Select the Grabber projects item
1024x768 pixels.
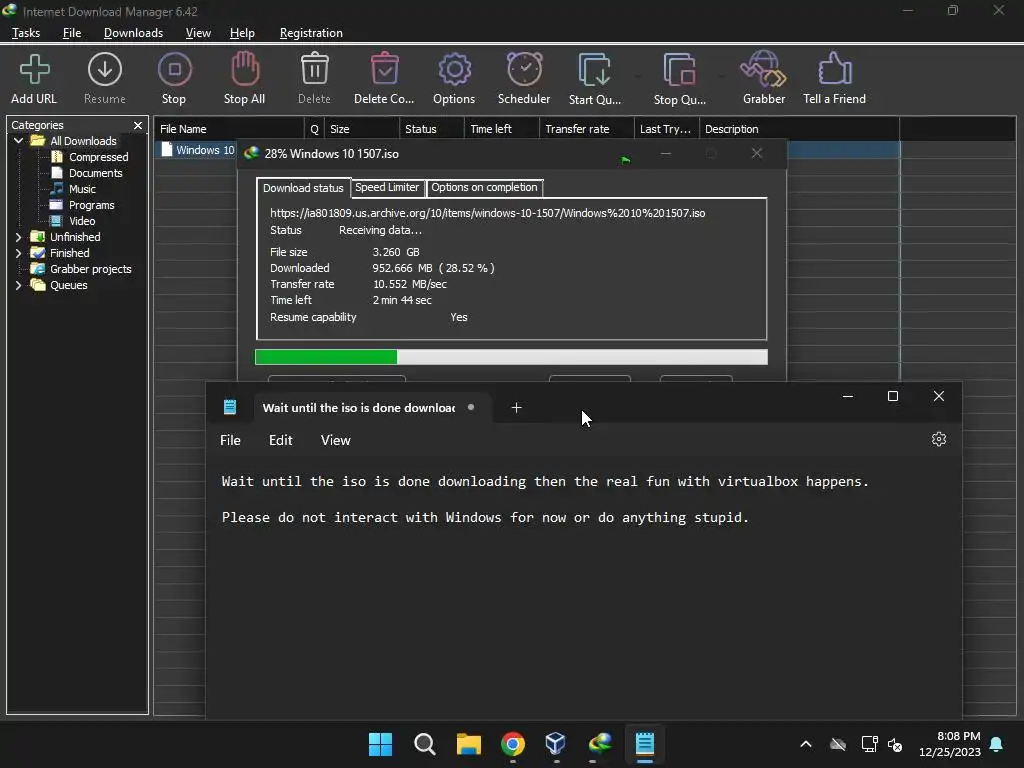(82, 269)
